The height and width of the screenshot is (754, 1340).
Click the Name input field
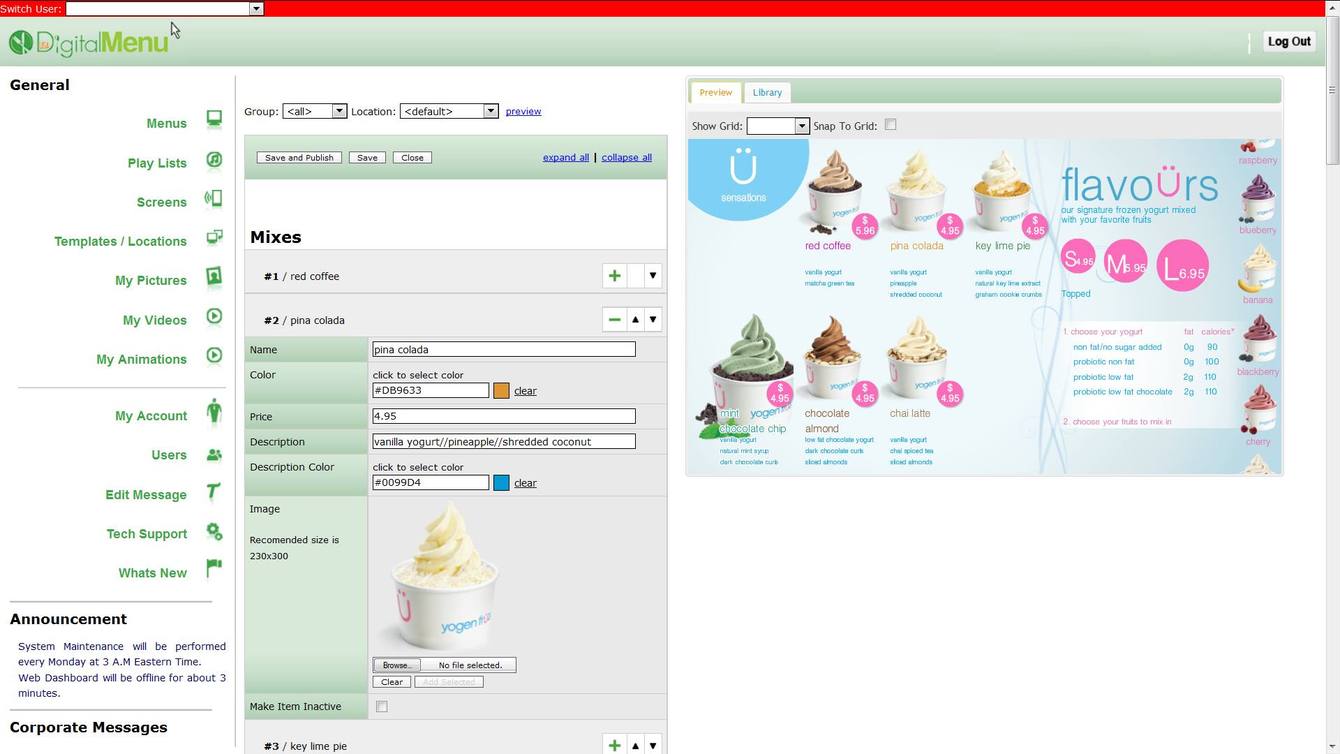[504, 349]
